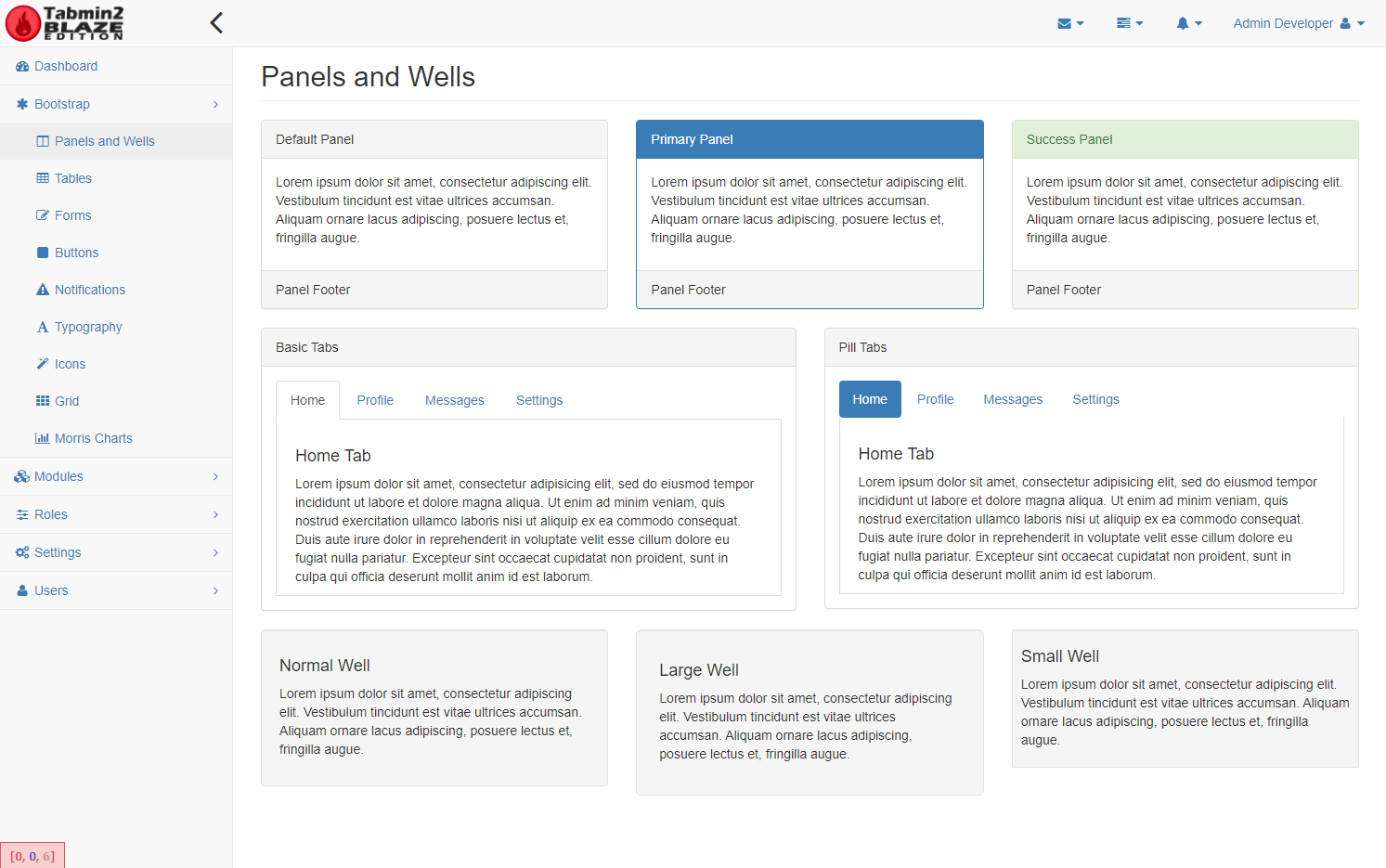Click the Roles sliders icon

pos(22,514)
